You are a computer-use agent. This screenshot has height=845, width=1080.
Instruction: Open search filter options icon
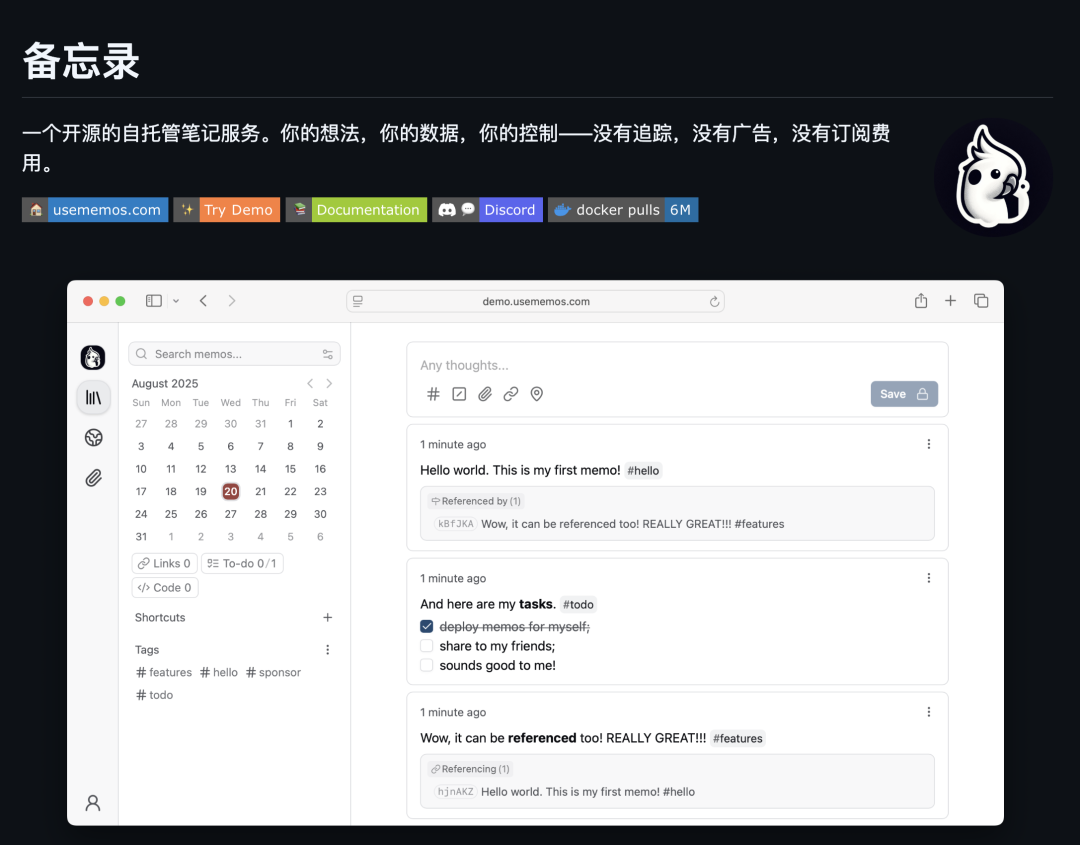click(327, 353)
